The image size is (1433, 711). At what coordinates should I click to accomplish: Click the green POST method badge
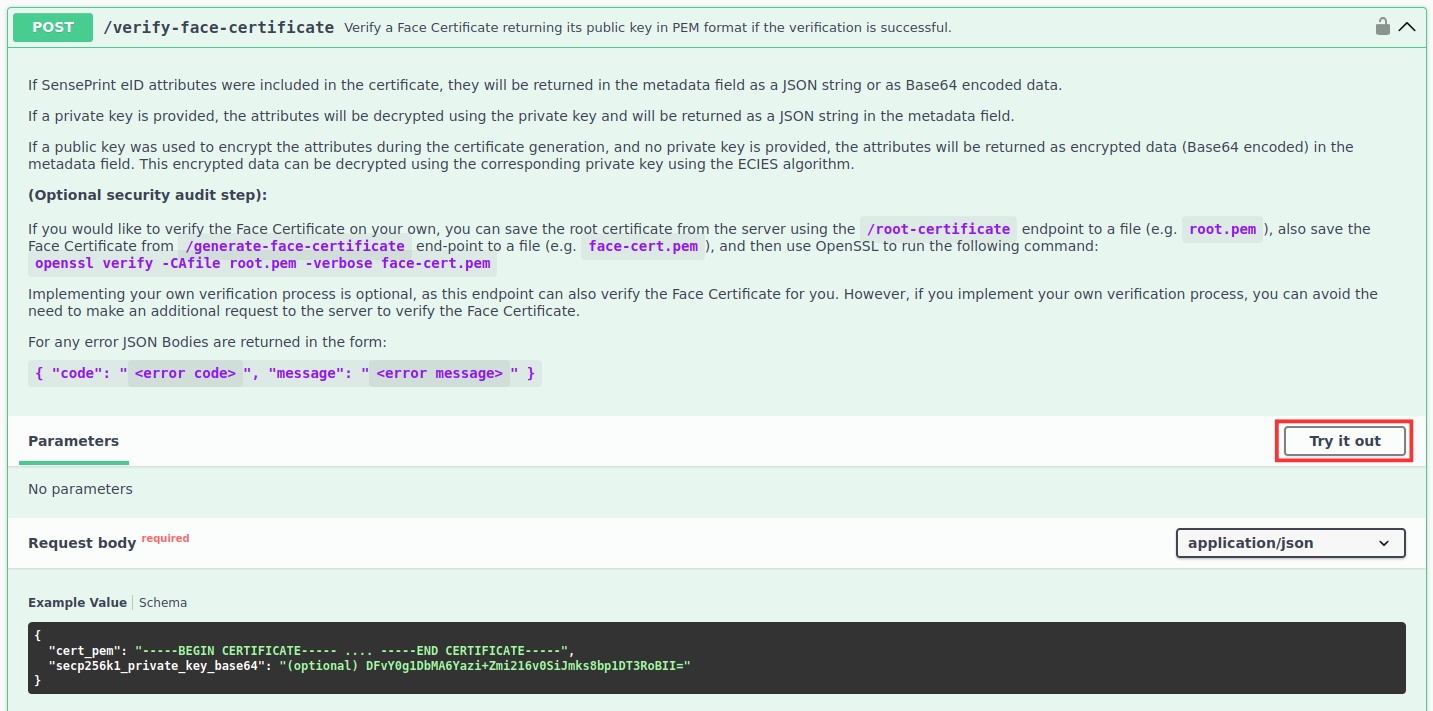tap(53, 27)
